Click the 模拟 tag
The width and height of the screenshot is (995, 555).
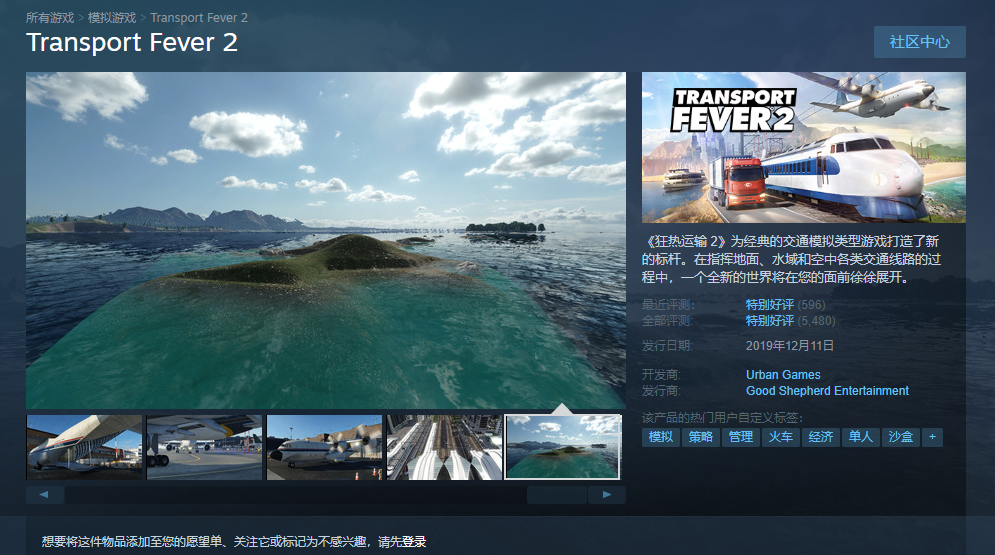661,437
